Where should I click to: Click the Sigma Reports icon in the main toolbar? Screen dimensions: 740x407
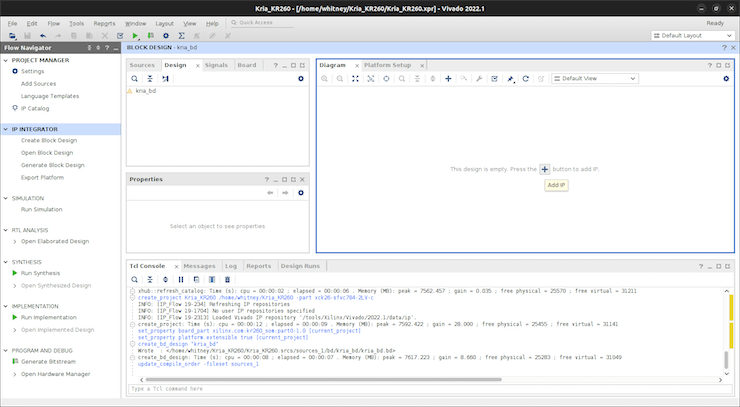coord(181,36)
